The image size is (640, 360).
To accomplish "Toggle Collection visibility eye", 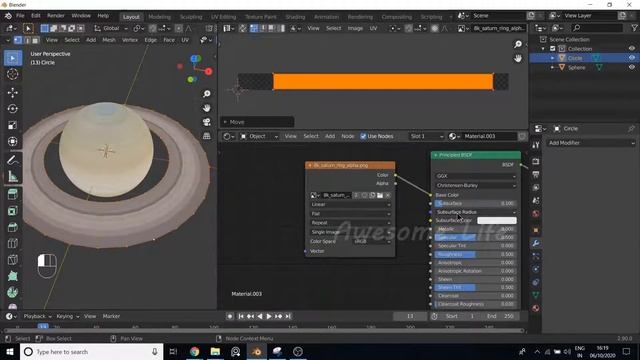I will point(632,49).
